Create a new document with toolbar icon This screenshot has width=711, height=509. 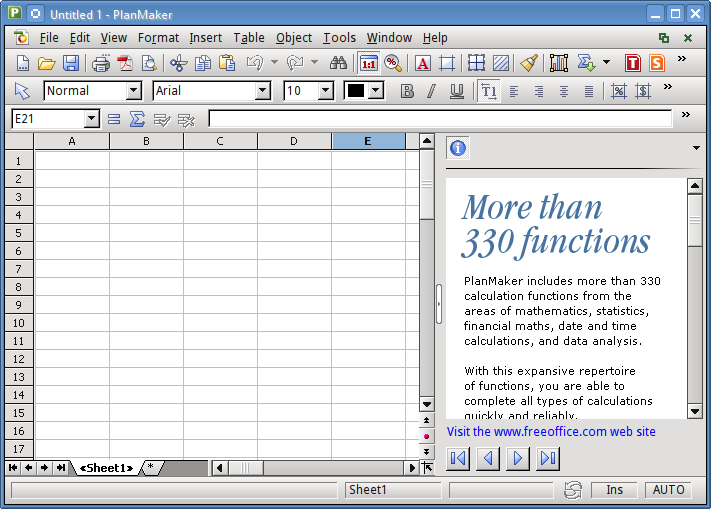click(x=22, y=63)
